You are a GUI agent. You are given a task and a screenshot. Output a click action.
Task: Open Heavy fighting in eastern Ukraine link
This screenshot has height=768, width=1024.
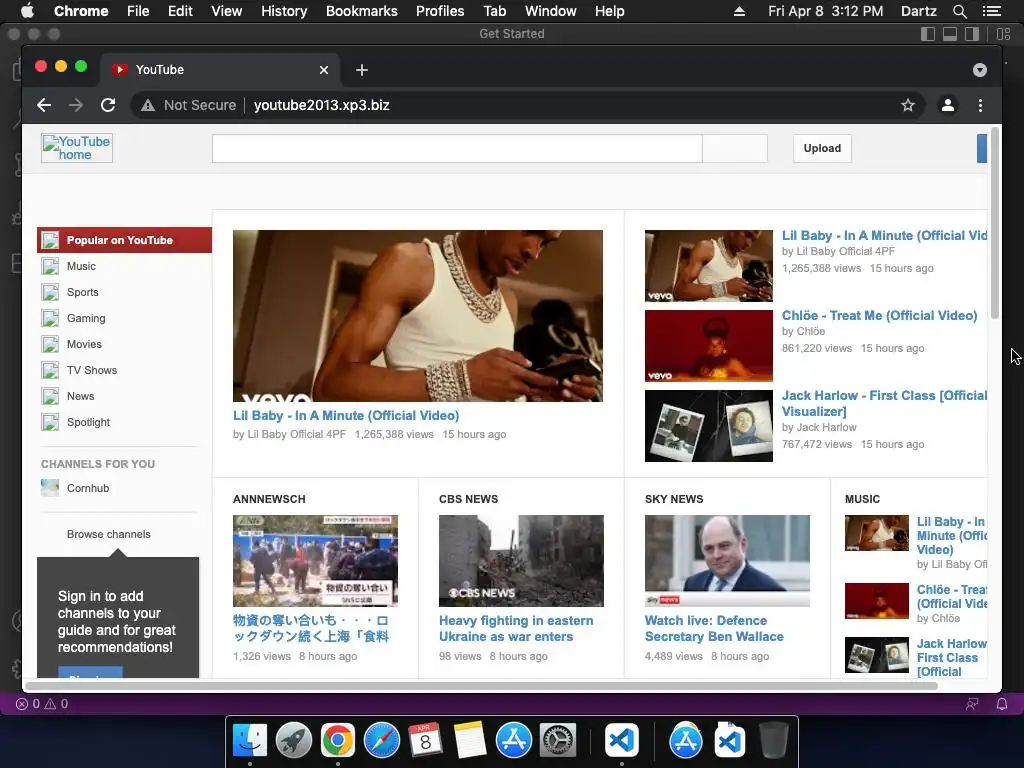click(x=516, y=628)
